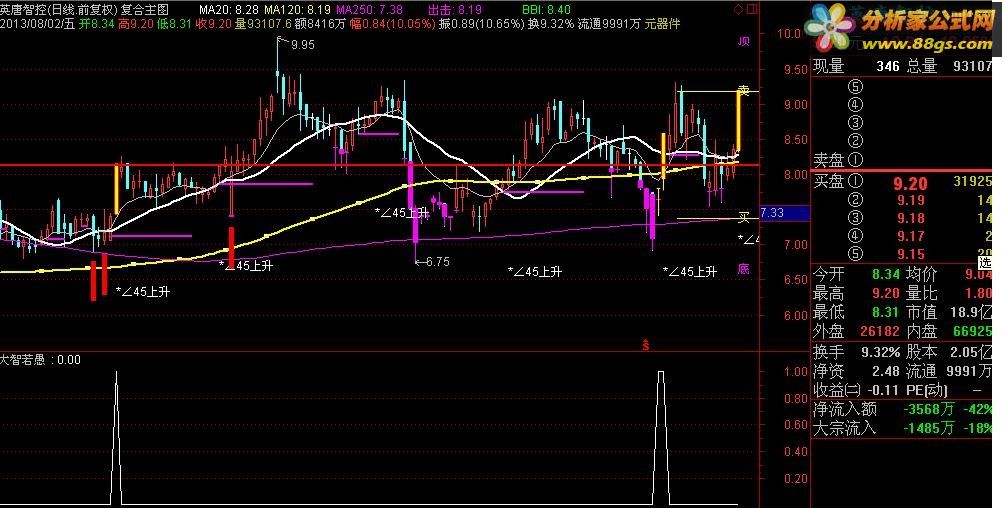The width and height of the screenshot is (1004, 508).
Task: Click the 选 button at the panel edge
Action: click(985, 262)
